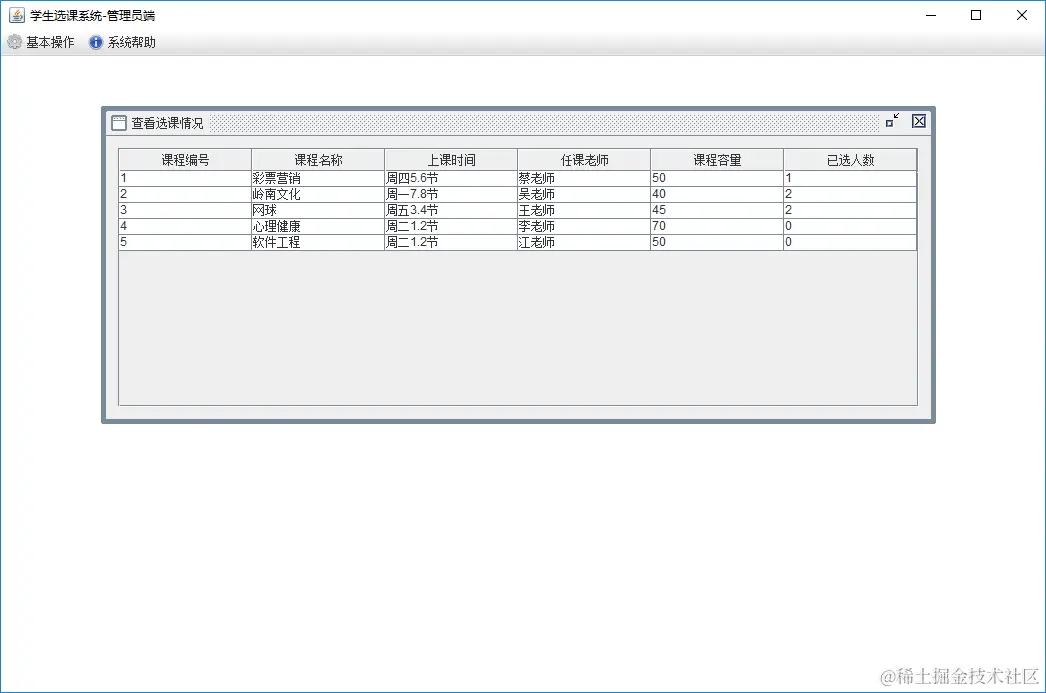Click the 周一7.8节 time cell

(451, 194)
